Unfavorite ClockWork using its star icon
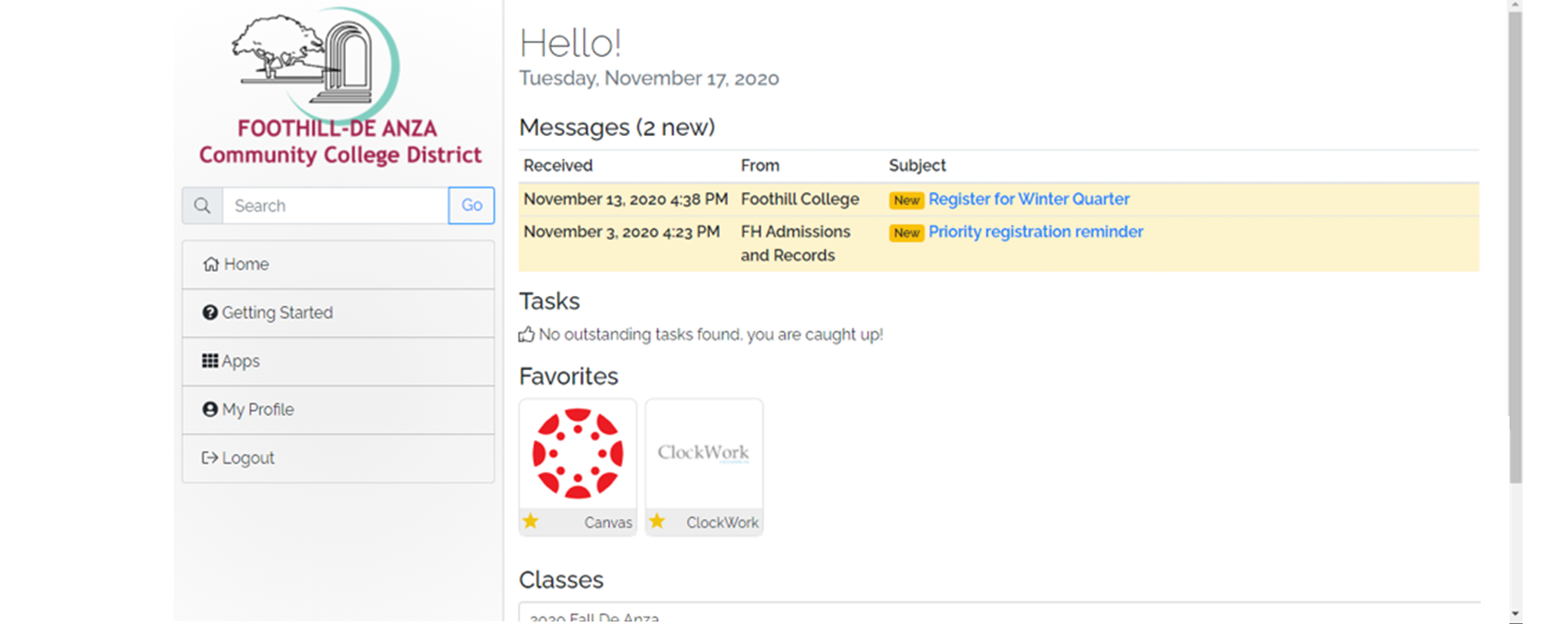Viewport: 1568px width, 624px height. coord(657,521)
